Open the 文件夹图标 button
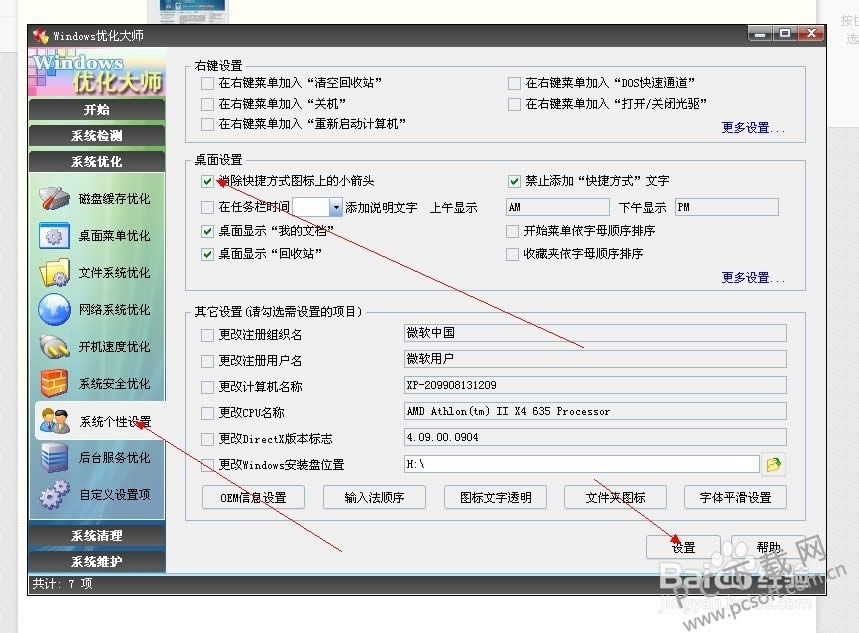The width and height of the screenshot is (859, 633). (615, 498)
